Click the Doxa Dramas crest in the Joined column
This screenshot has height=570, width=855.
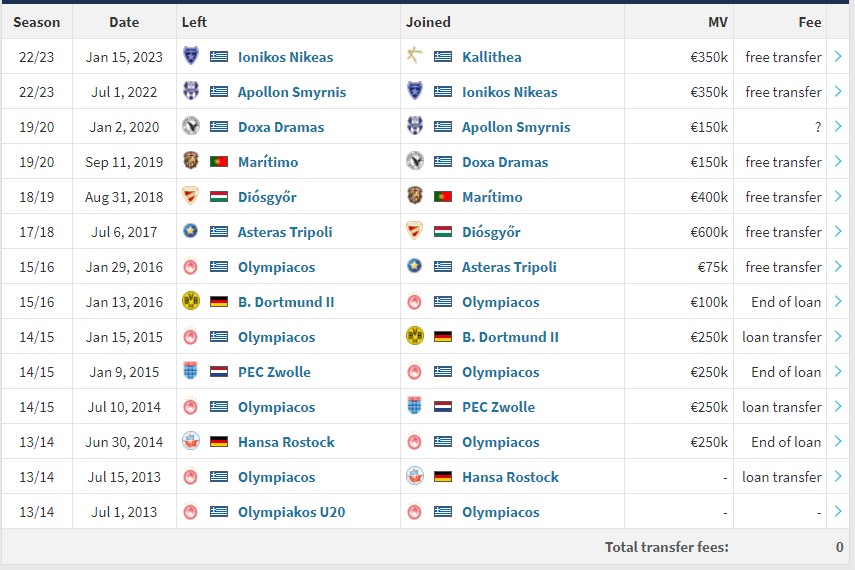coord(414,161)
